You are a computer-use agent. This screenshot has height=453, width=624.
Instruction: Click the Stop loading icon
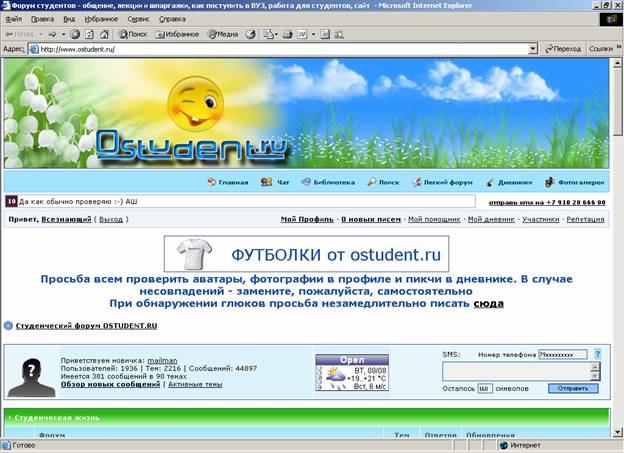tap(75, 34)
